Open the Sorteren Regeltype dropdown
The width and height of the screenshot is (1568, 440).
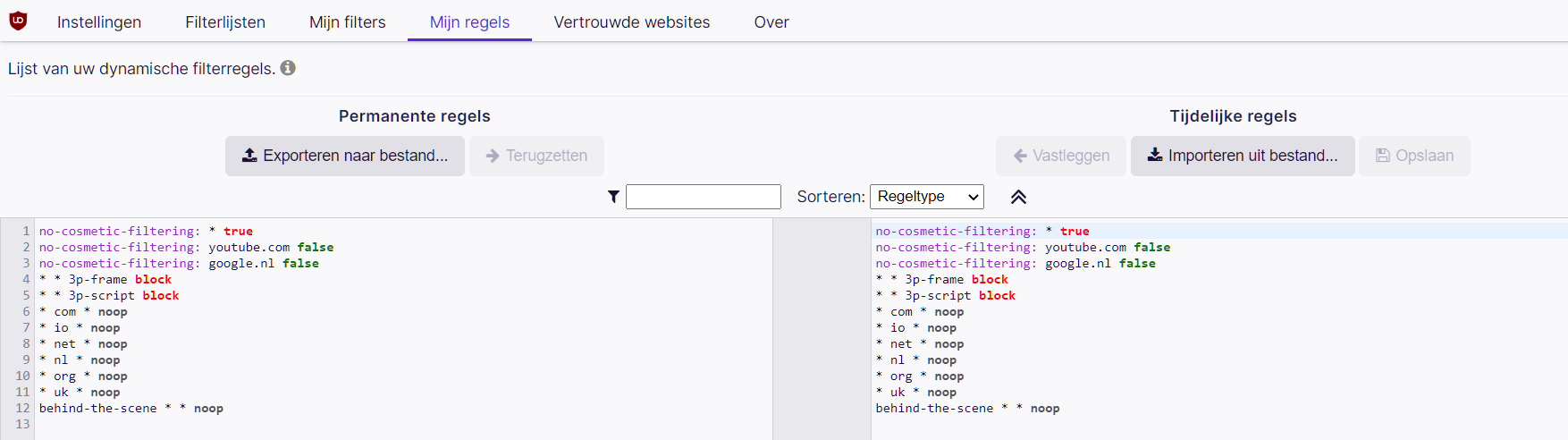[x=926, y=197]
